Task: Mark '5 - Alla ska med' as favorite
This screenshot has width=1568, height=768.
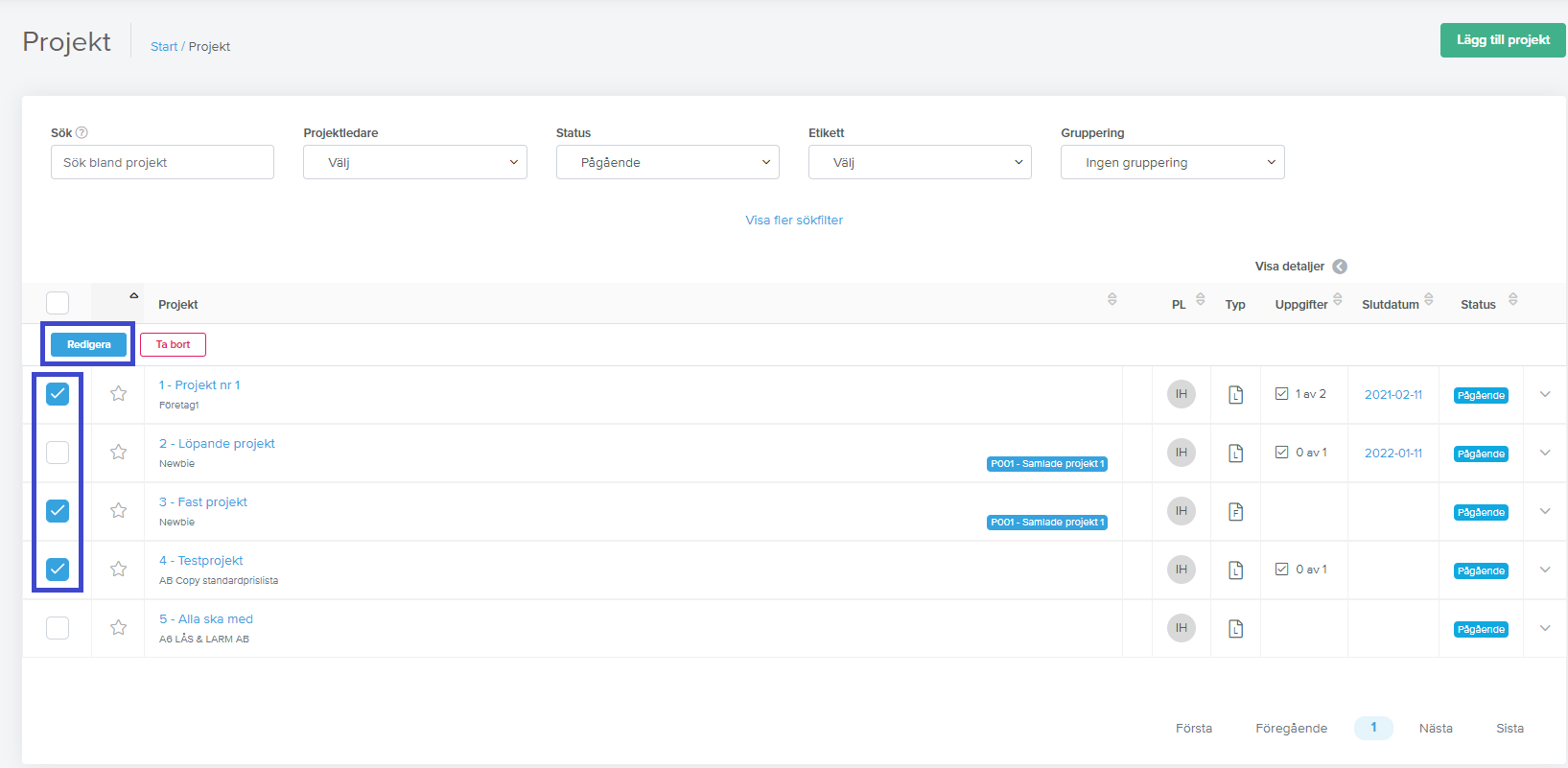Action: (x=118, y=627)
